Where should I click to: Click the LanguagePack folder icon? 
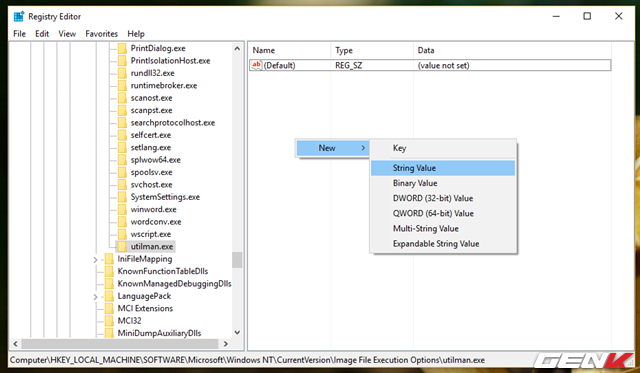(109, 296)
